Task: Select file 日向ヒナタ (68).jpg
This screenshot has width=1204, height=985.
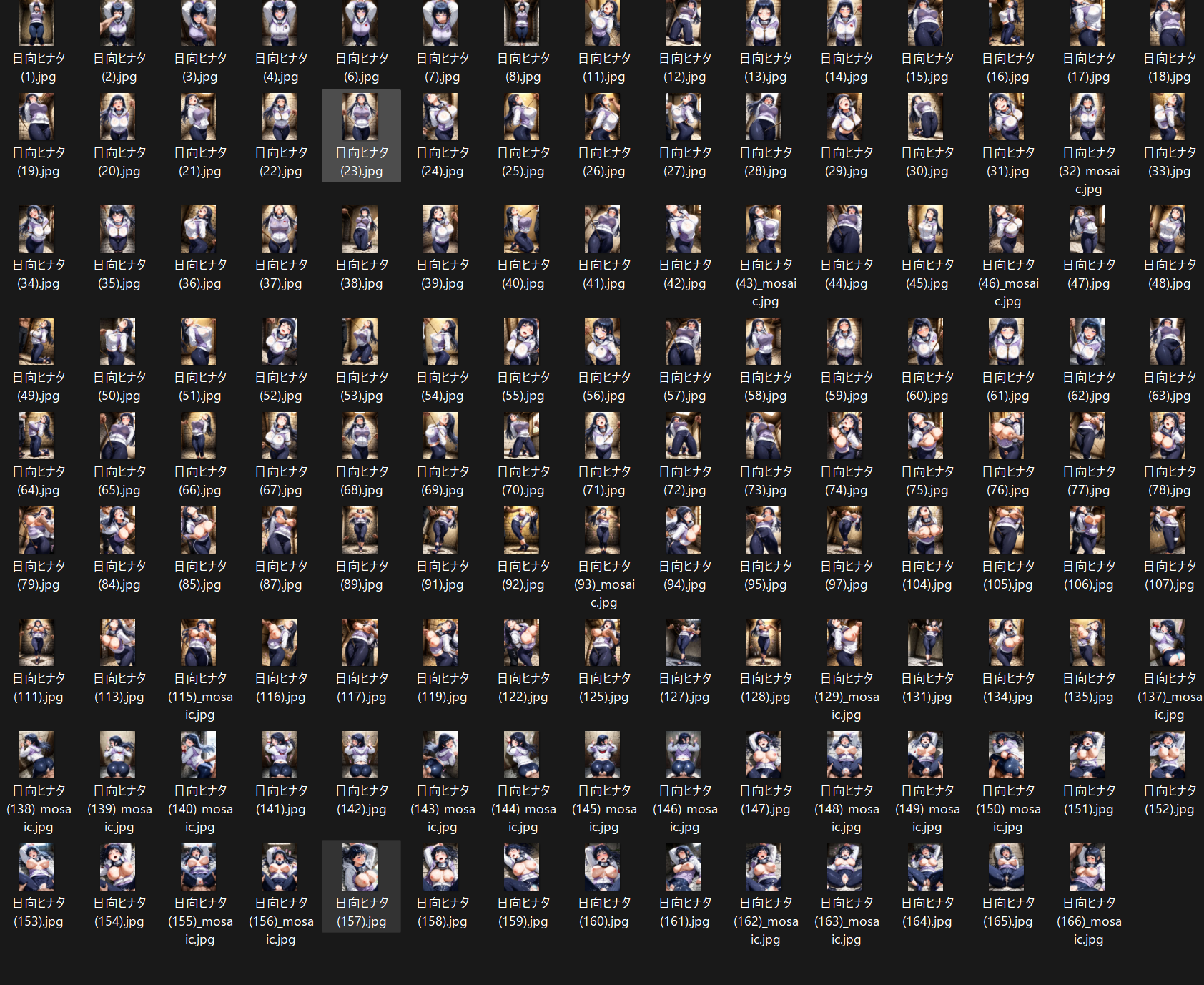Action: [x=361, y=455]
